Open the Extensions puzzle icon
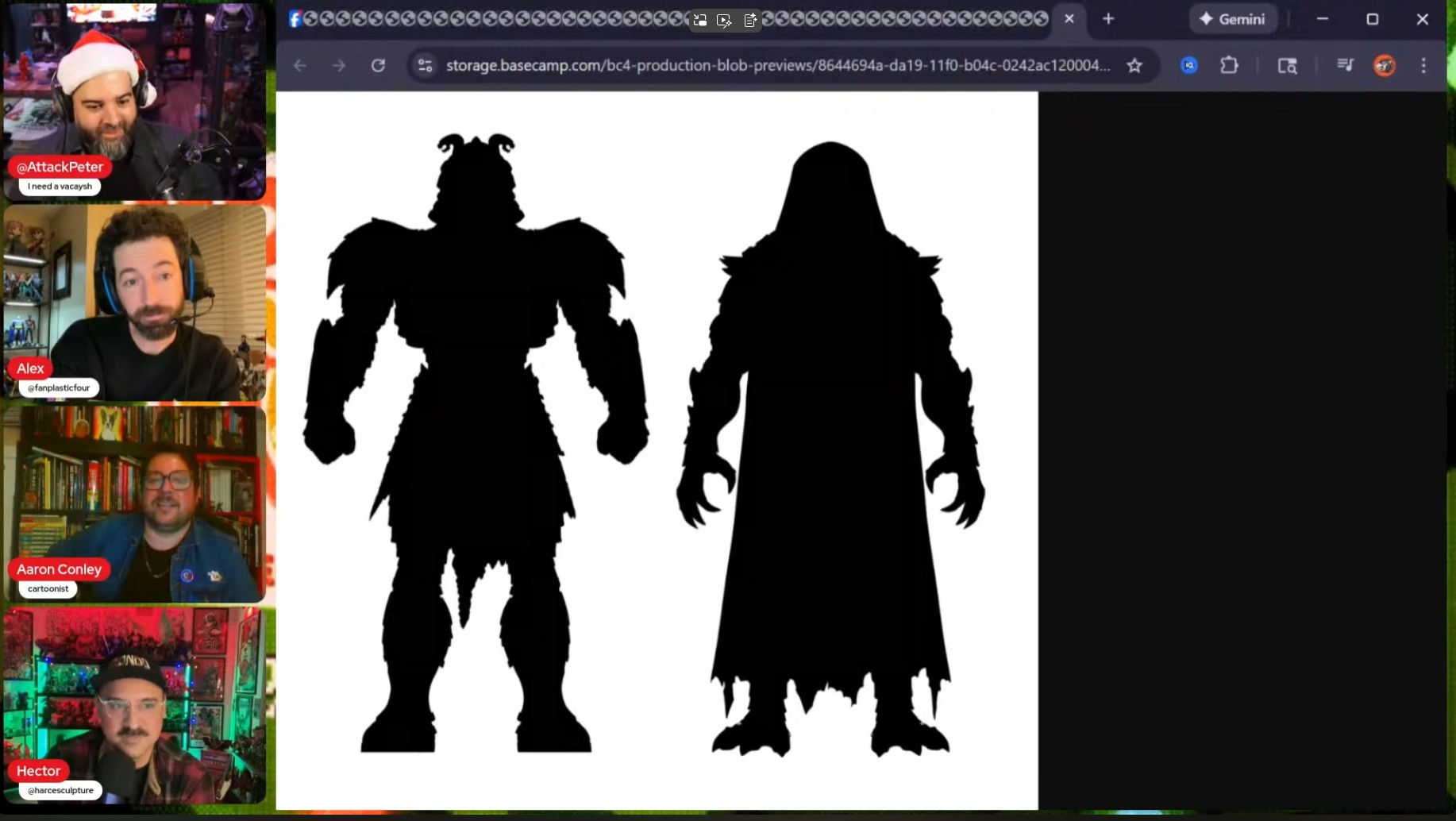1456x821 pixels. pyautogui.click(x=1229, y=66)
